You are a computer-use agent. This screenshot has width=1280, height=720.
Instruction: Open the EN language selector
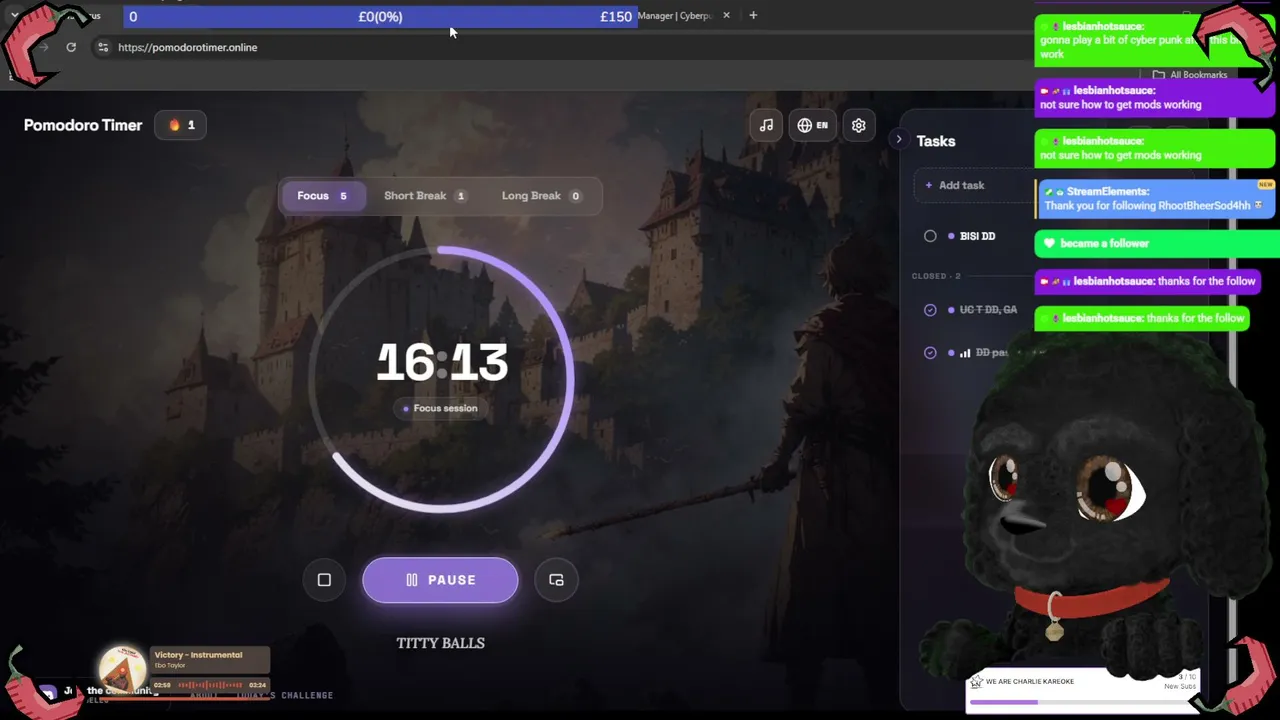(812, 125)
